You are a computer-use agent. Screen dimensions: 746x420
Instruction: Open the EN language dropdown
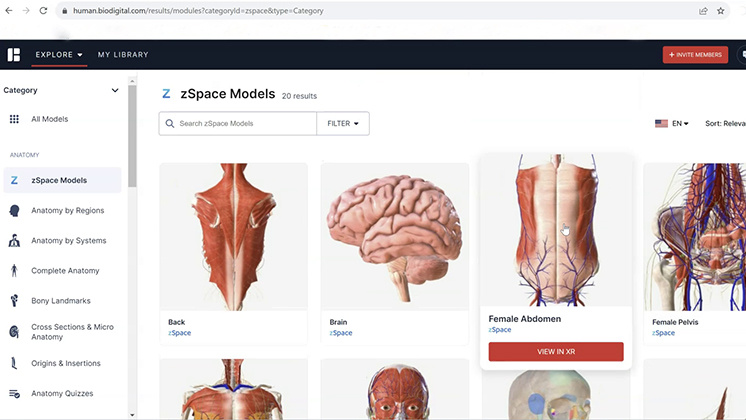point(680,124)
